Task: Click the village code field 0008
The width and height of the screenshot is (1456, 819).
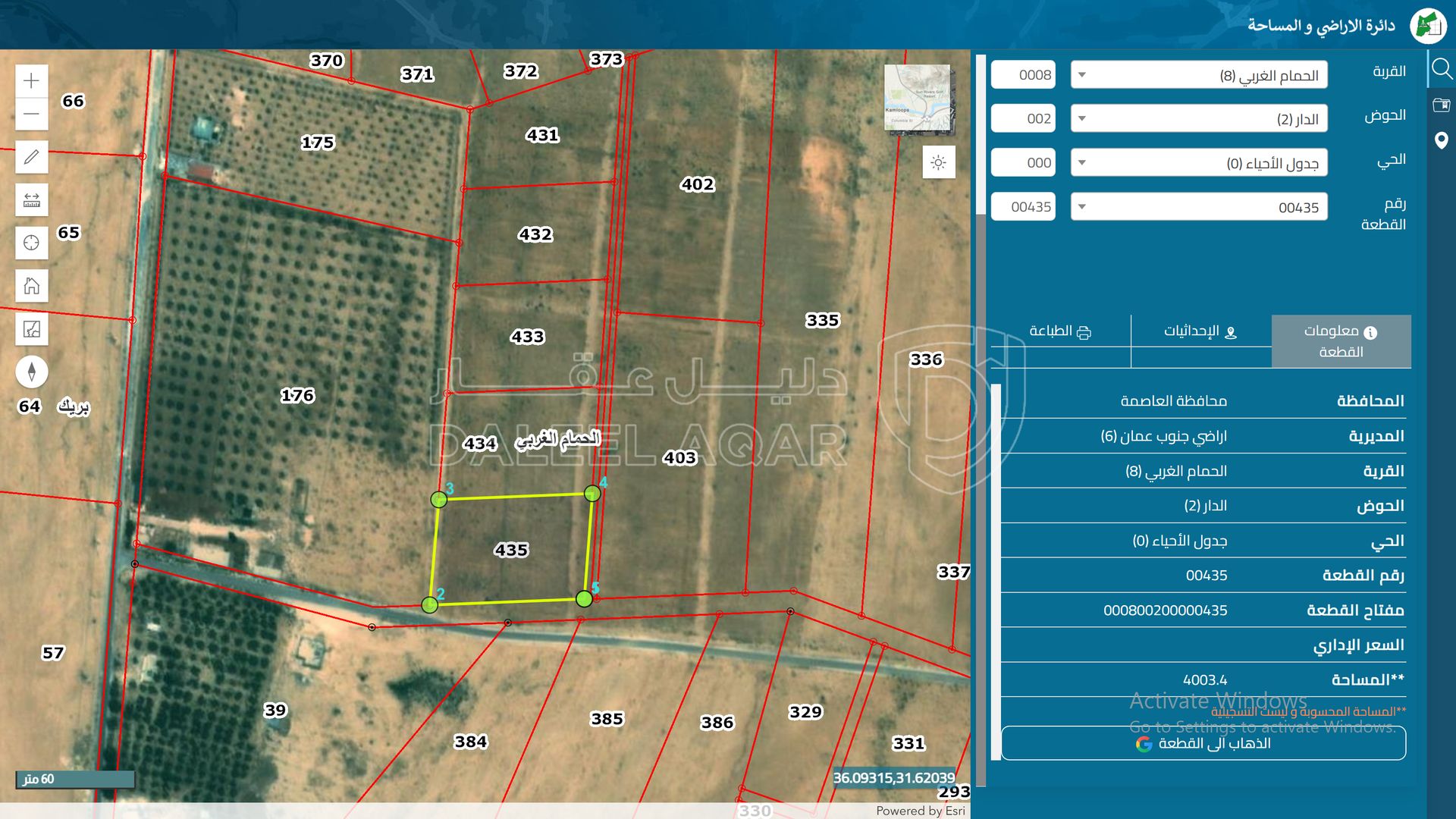Action: 1023,75
